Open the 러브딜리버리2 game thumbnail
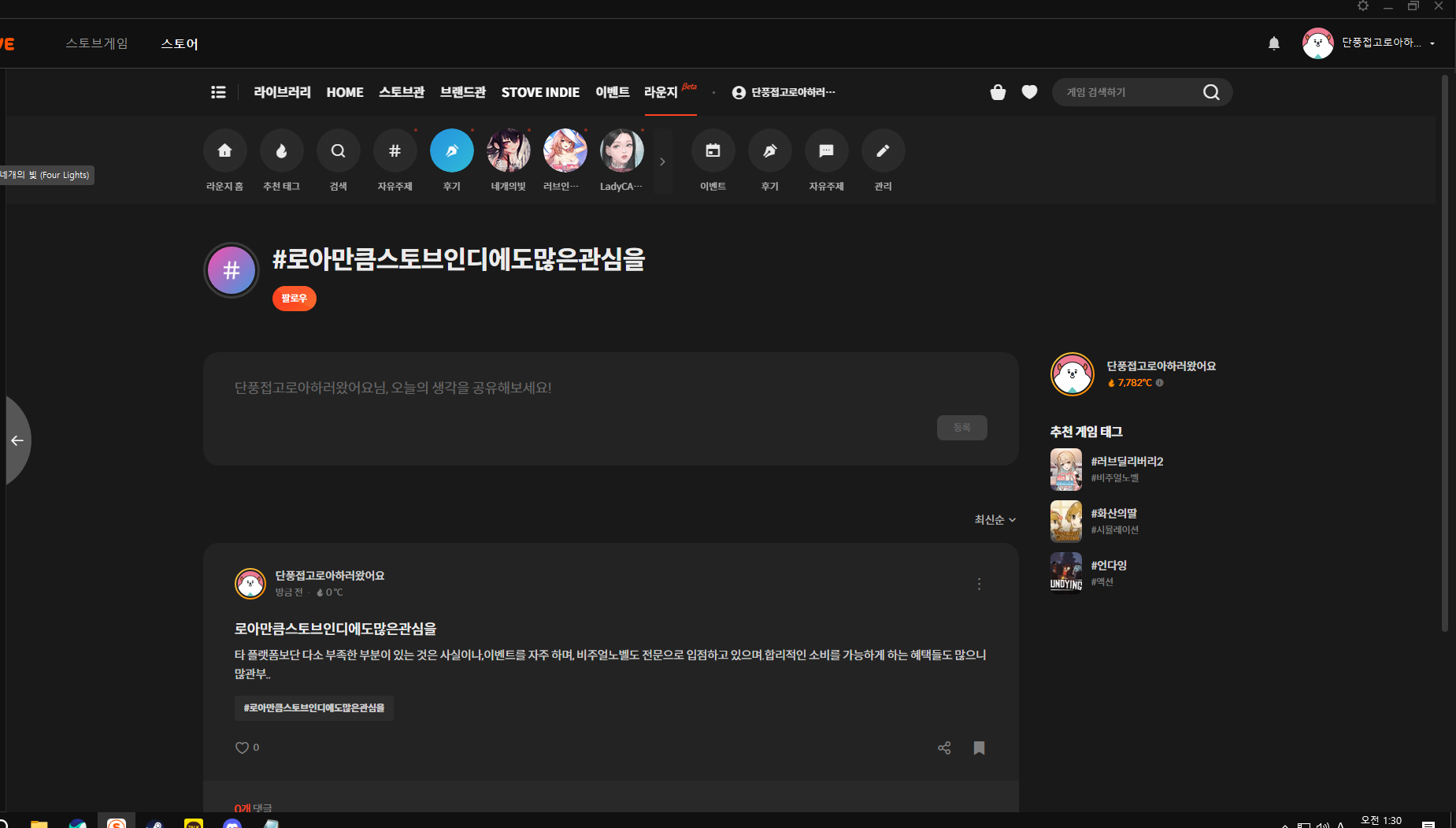Image resolution: width=1456 pixels, height=828 pixels. point(1066,470)
